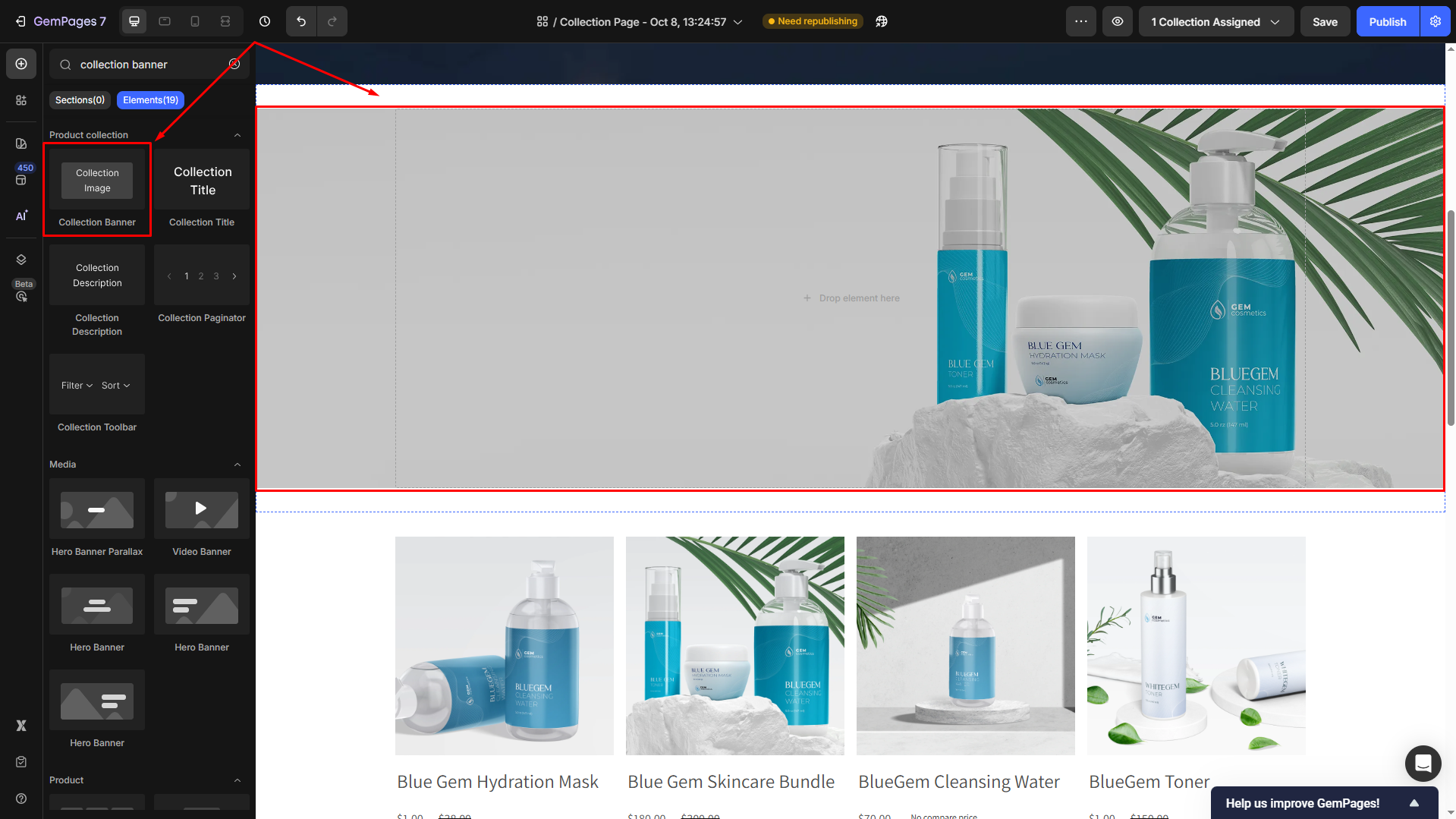Select the Collection Description element
The height and width of the screenshot is (819, 1456).
tap(97, 292)
